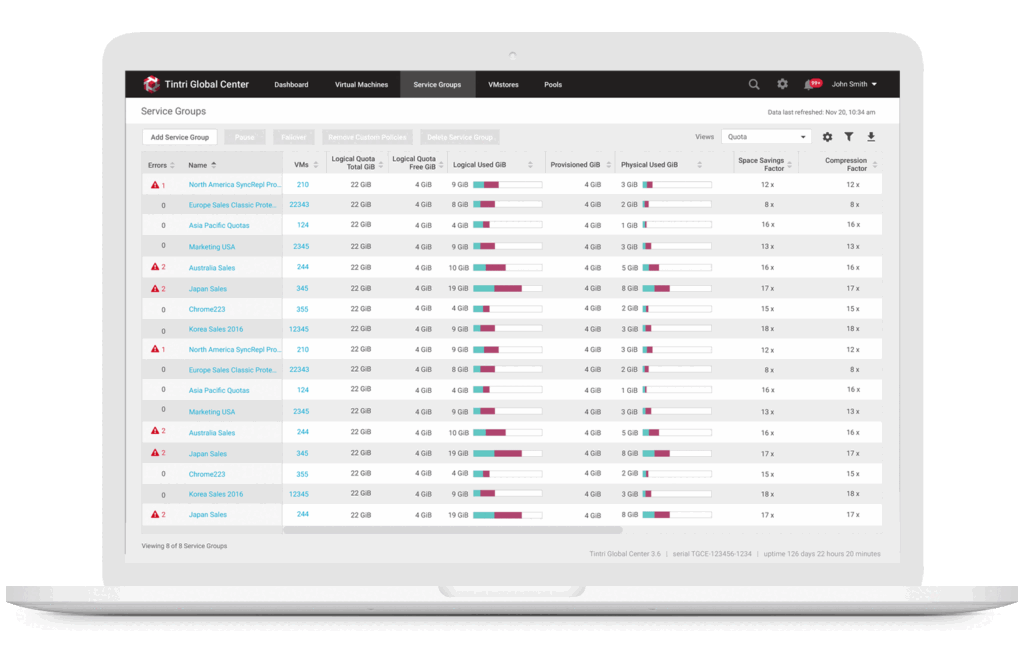Sort by Compression Factor arrows
This screenshot has height=666, width=1024.
tap(875, 165)
